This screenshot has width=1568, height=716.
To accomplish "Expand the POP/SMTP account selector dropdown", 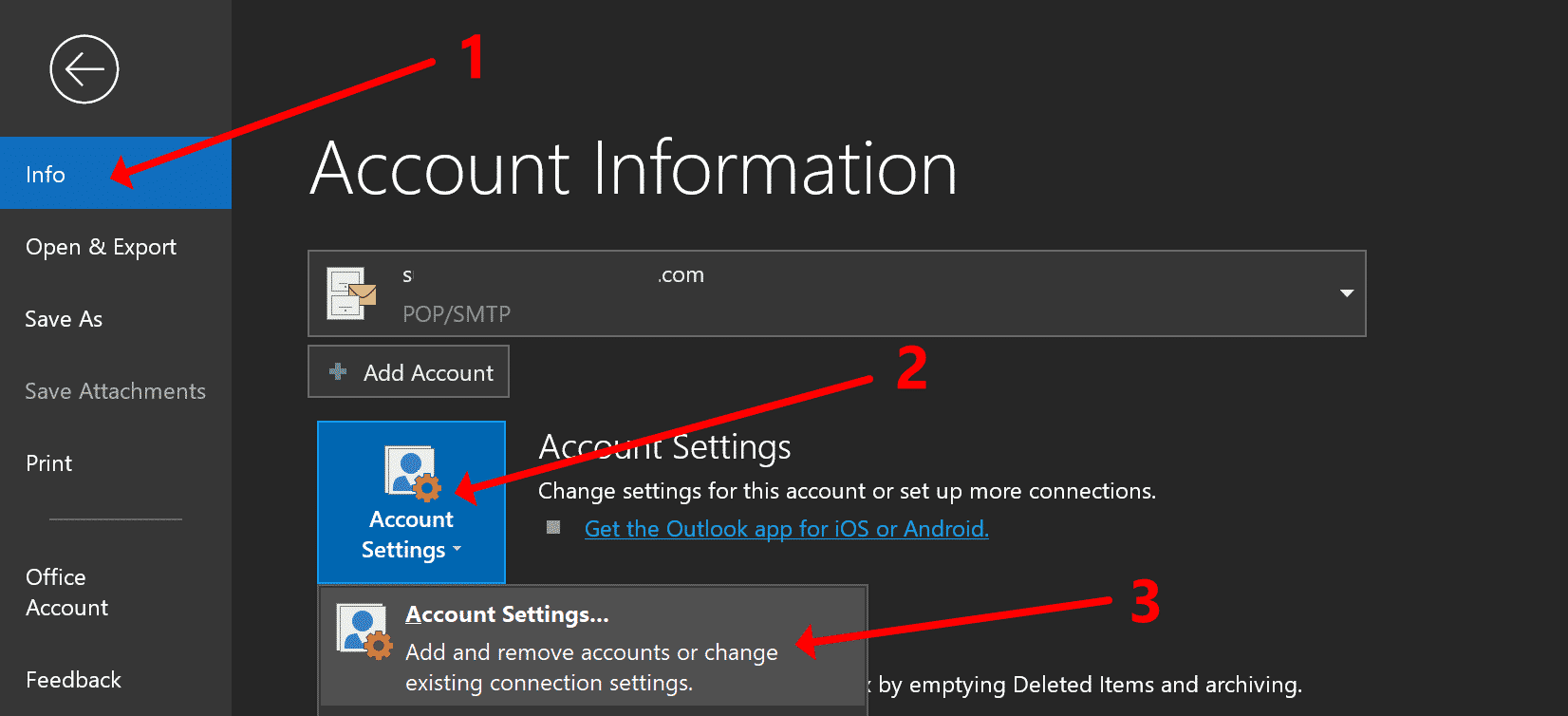I will (x=1346, y=292).
